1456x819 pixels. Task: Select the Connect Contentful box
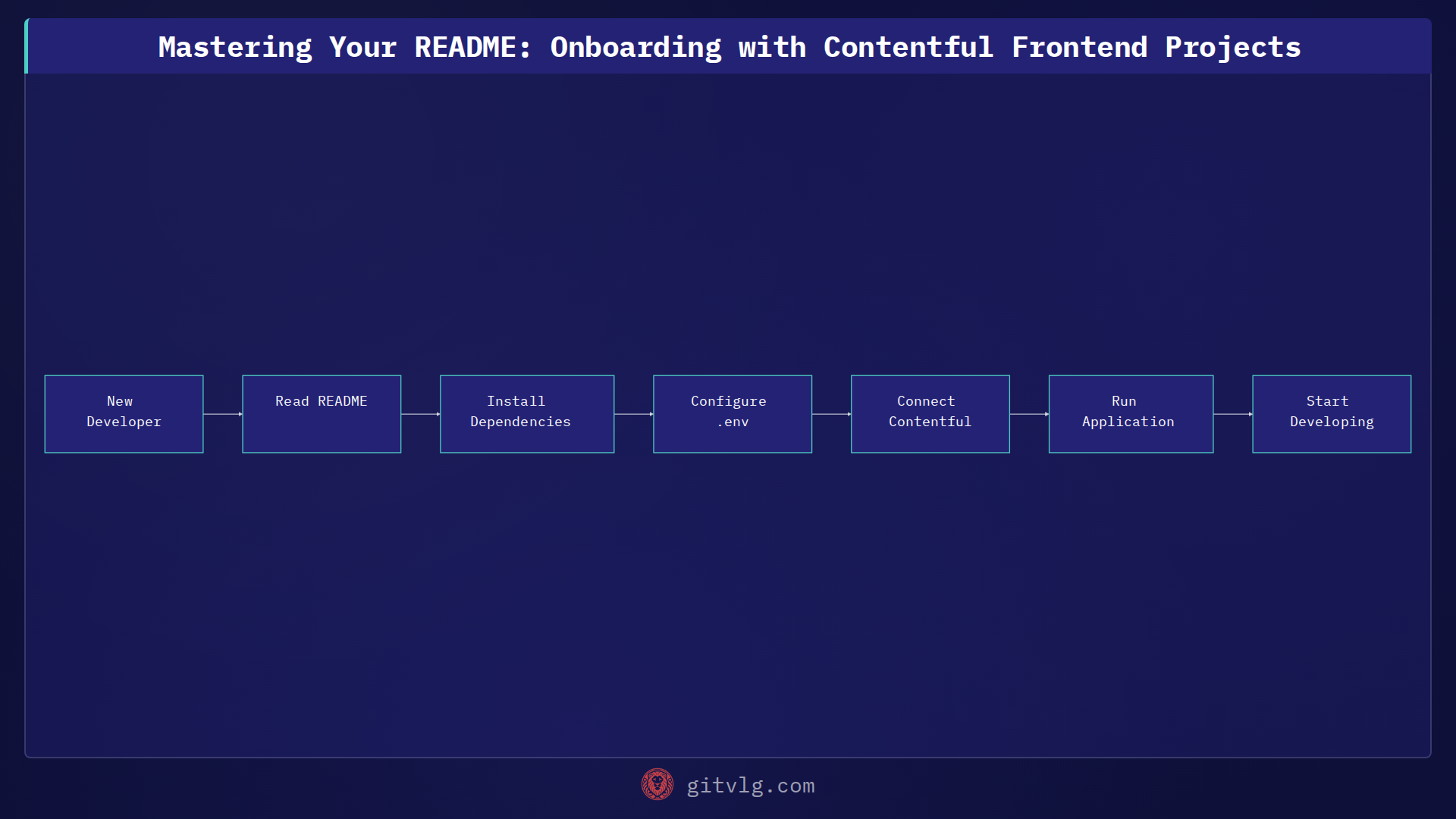(x=930, y=414)
